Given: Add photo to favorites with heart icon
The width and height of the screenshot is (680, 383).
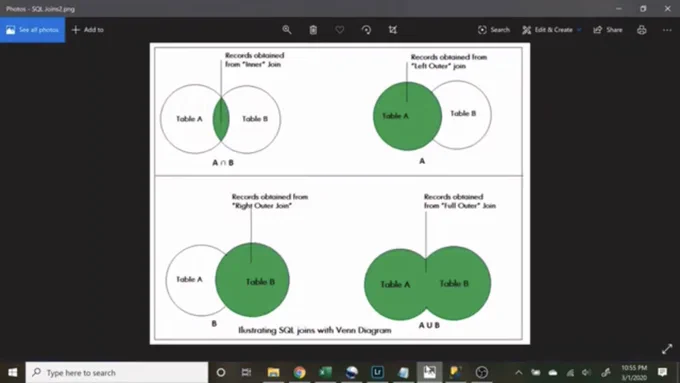Looking at the screenshot, I should point(340,29).
